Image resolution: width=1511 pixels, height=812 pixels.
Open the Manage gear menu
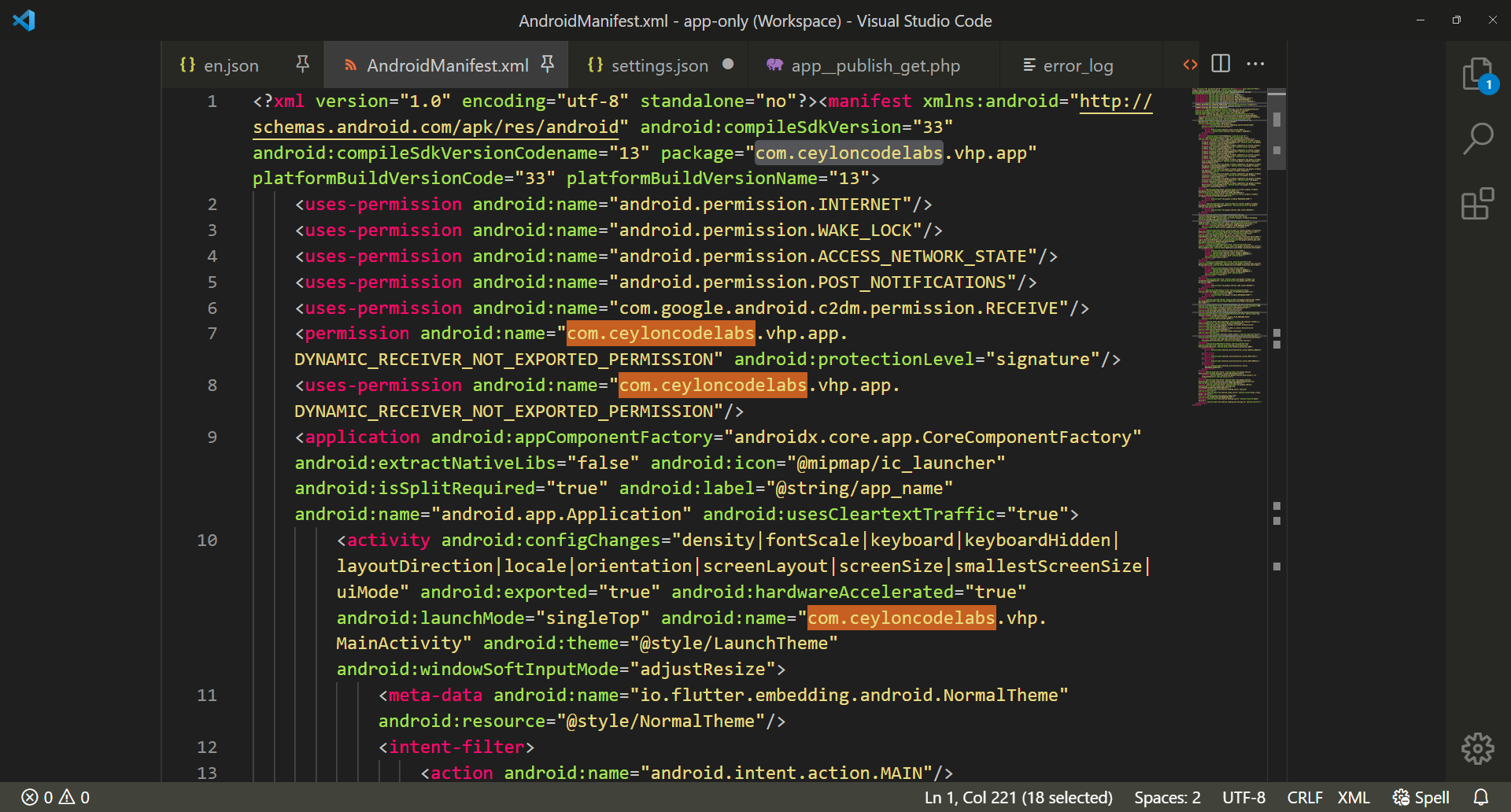(x=1477, y=748)
